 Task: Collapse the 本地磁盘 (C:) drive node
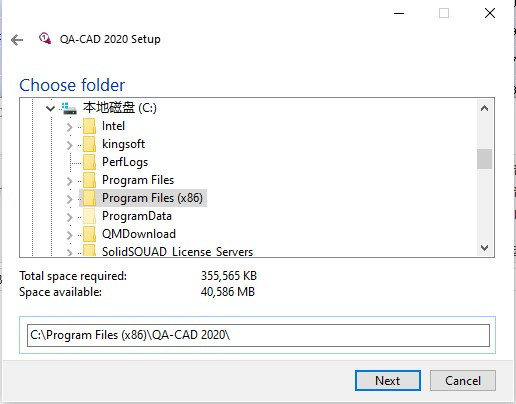pyautogui.click(x=50, y=108)
